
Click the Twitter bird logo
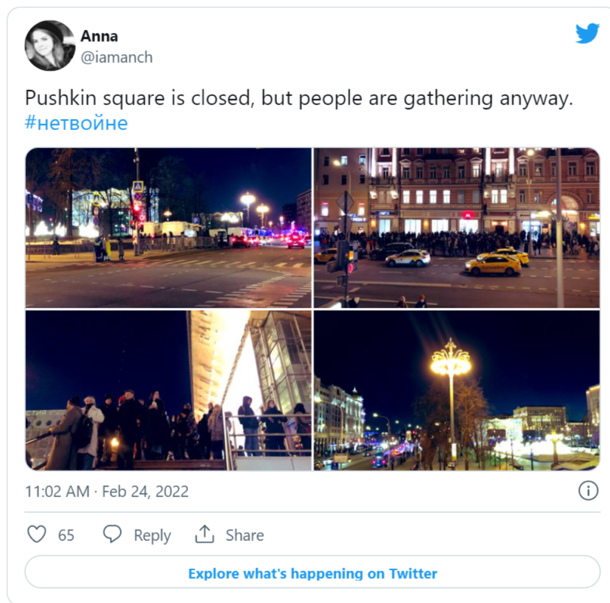pyautogui.click(x=587, y=33)
